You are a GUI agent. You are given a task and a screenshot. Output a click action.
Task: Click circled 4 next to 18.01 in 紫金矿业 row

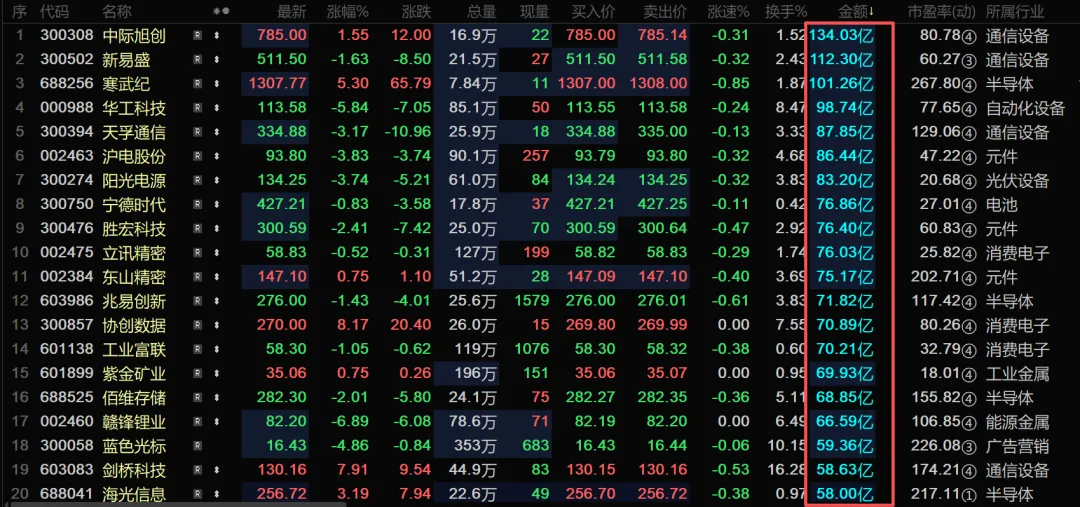coord(970,374)
